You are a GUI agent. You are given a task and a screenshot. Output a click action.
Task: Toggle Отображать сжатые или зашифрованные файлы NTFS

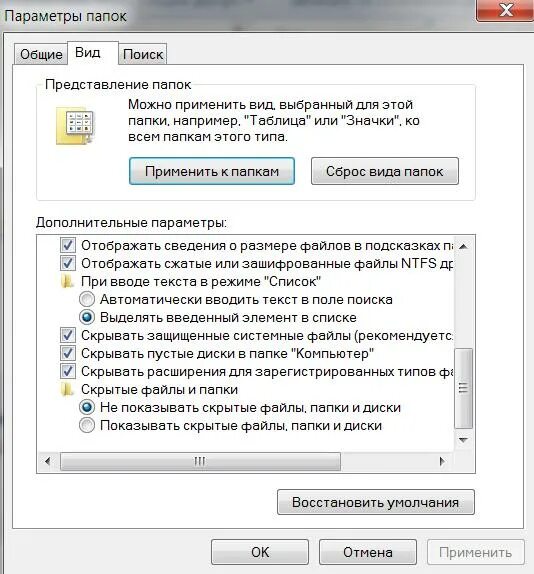pos(68,263)
